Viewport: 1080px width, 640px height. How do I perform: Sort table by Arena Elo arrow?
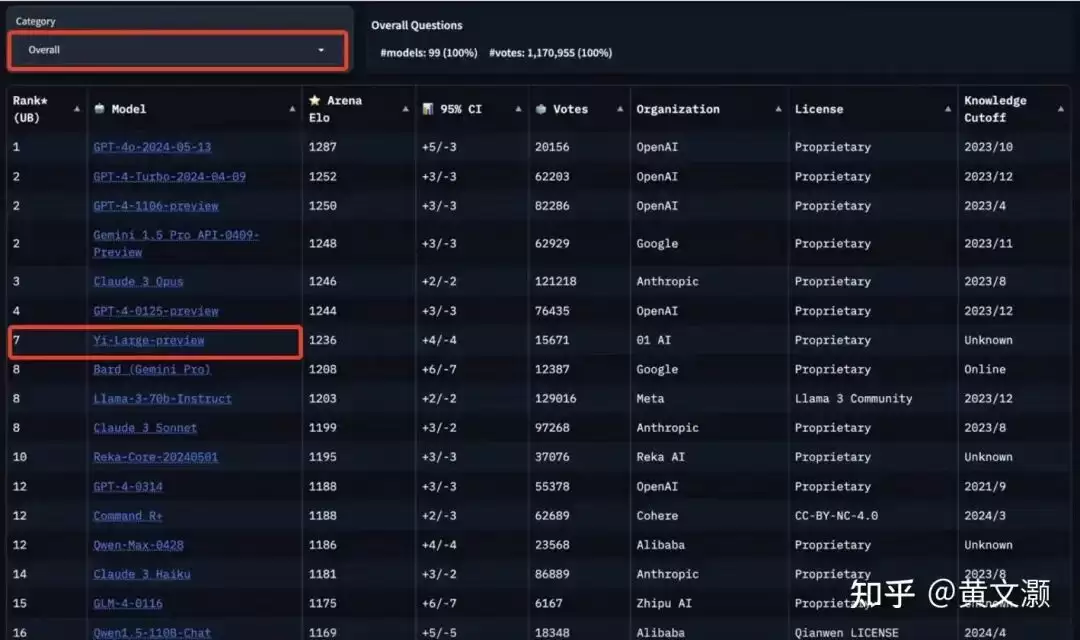[405, 109]
